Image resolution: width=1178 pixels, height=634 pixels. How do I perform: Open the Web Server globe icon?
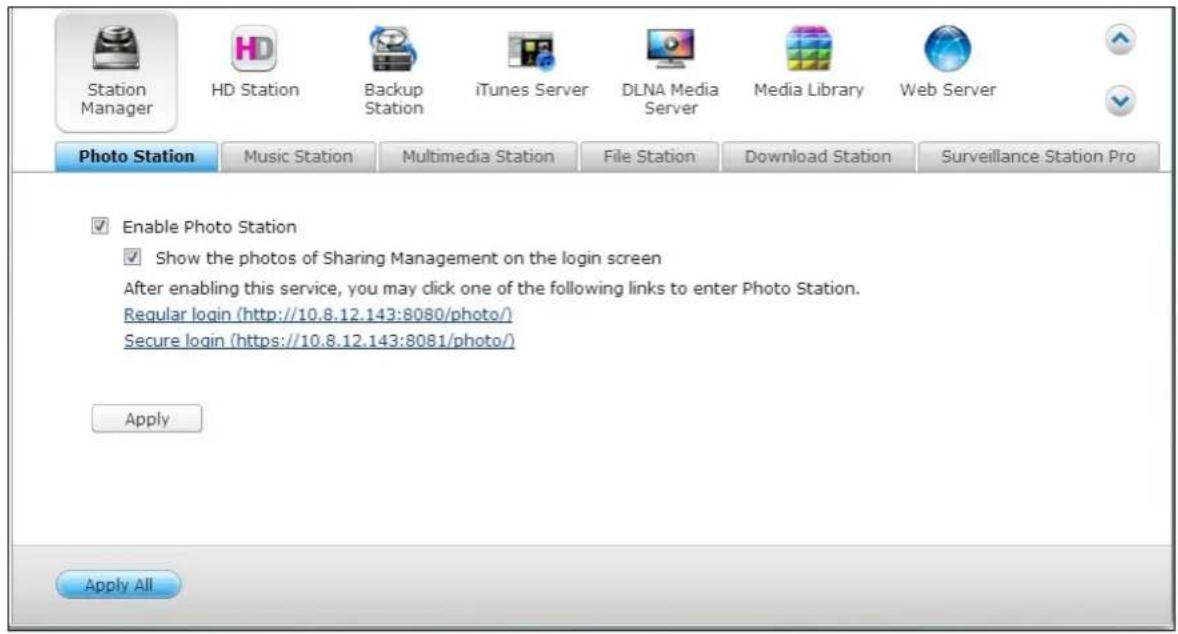[x=947, y=49]
